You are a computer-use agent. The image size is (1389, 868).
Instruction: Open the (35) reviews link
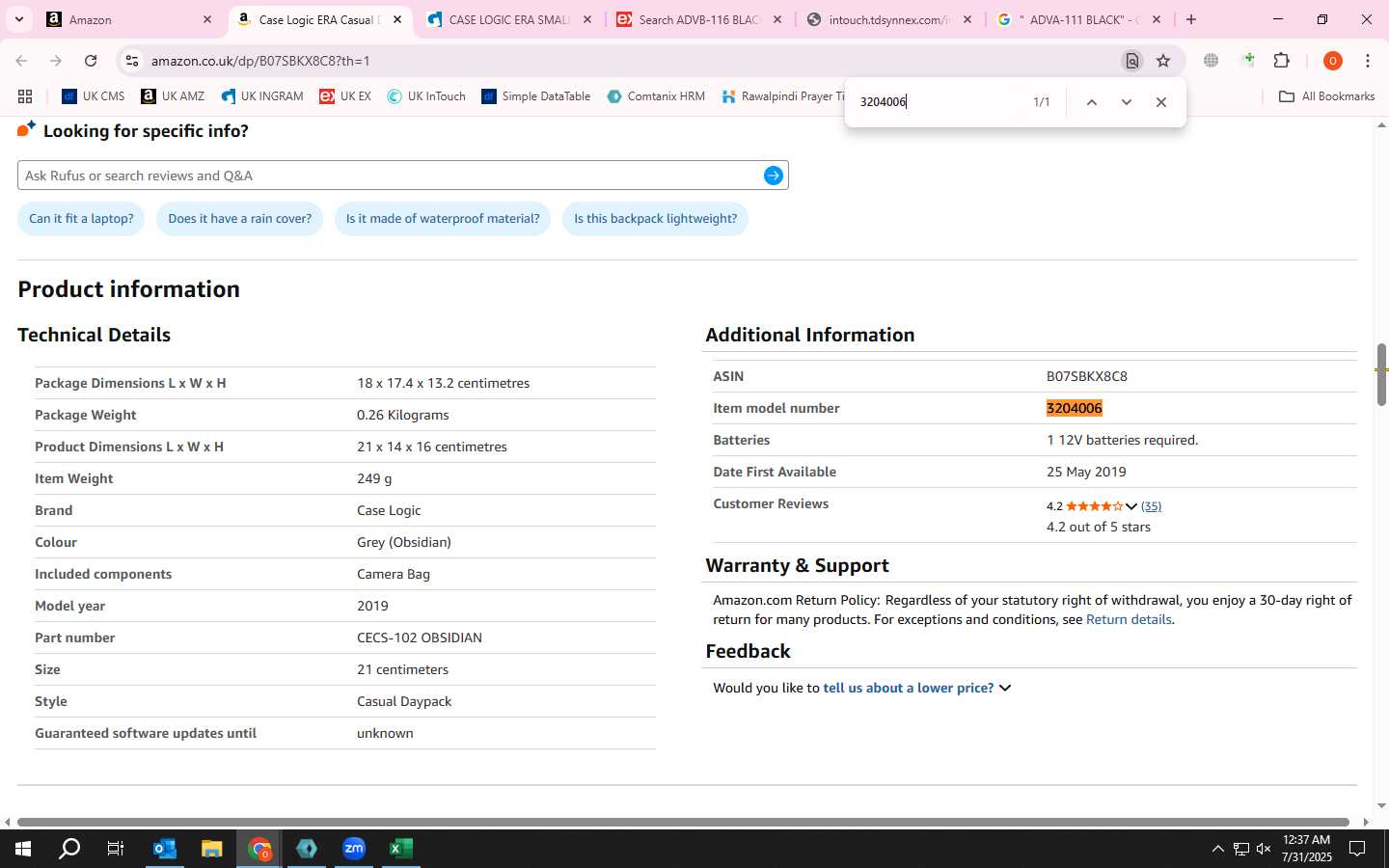1151,506
